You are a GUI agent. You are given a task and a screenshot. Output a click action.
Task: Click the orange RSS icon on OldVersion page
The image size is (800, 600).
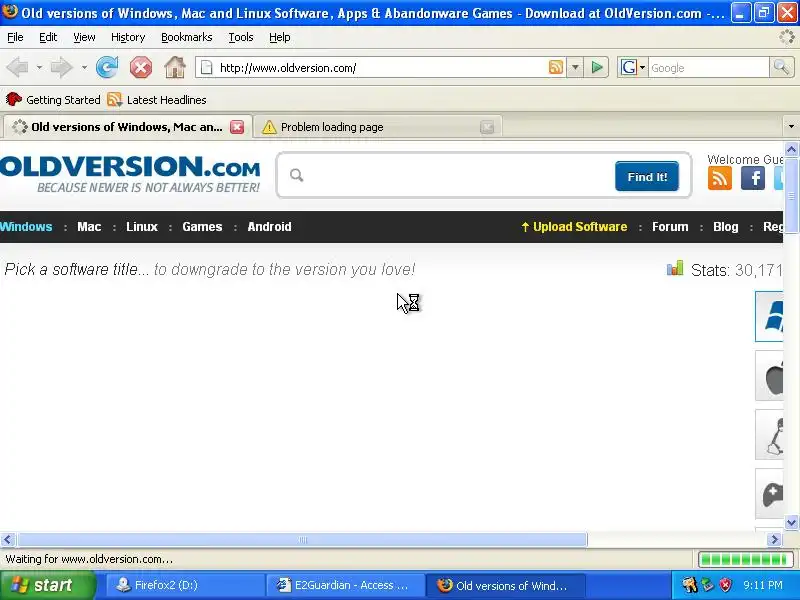[x=719, y=178]
